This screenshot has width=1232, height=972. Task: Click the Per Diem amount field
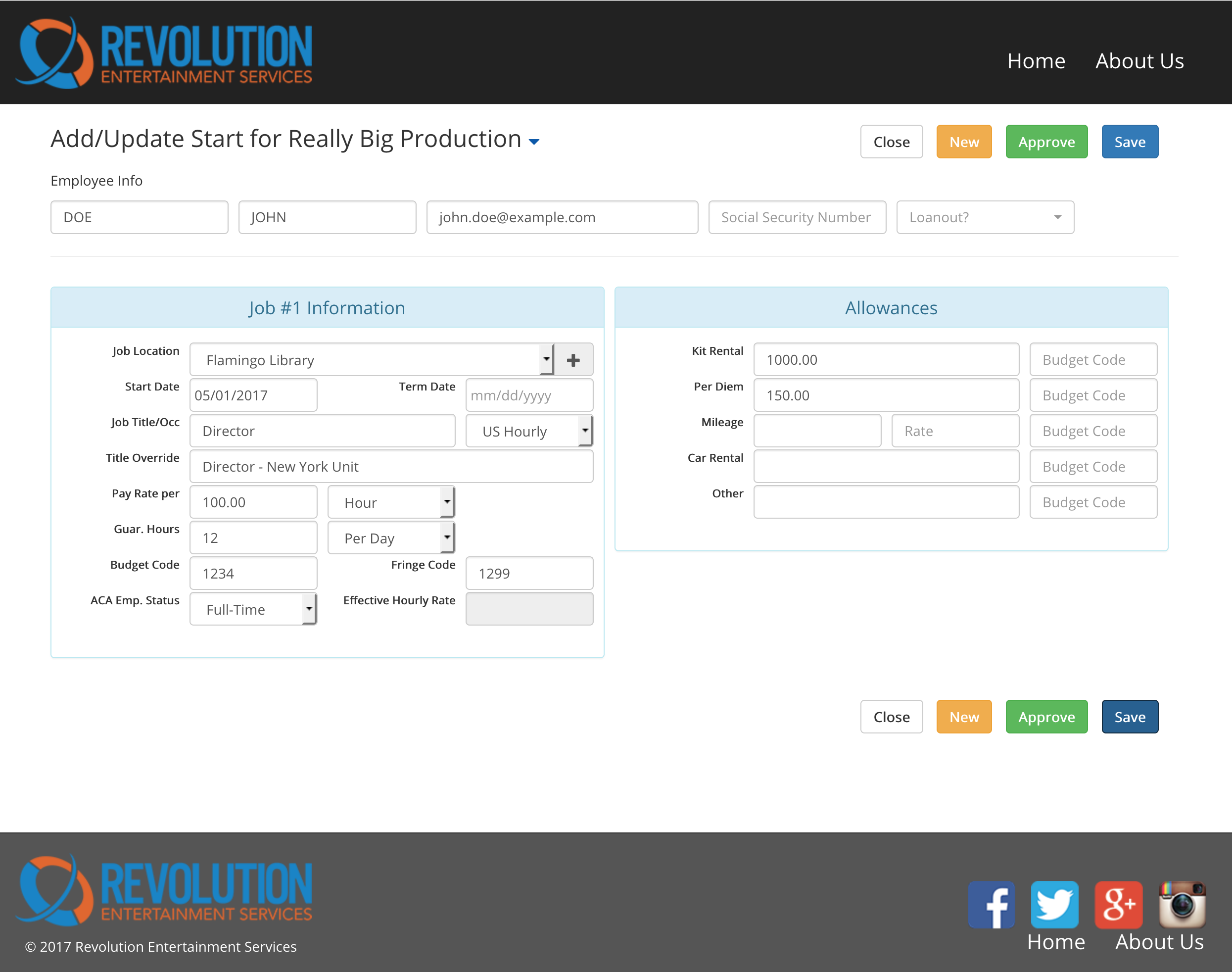coord(886,395)
